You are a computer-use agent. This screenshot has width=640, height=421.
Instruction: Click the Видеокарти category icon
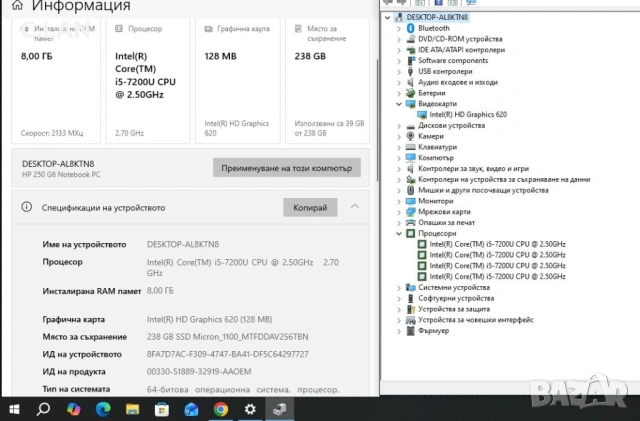click(411, 104)
